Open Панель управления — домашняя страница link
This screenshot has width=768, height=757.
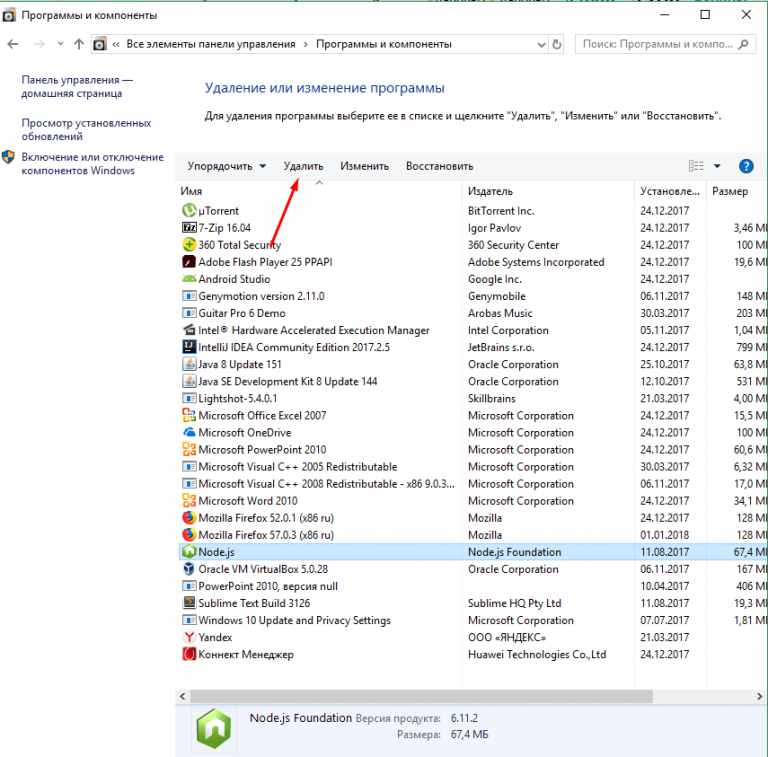[x=77, y=87]
